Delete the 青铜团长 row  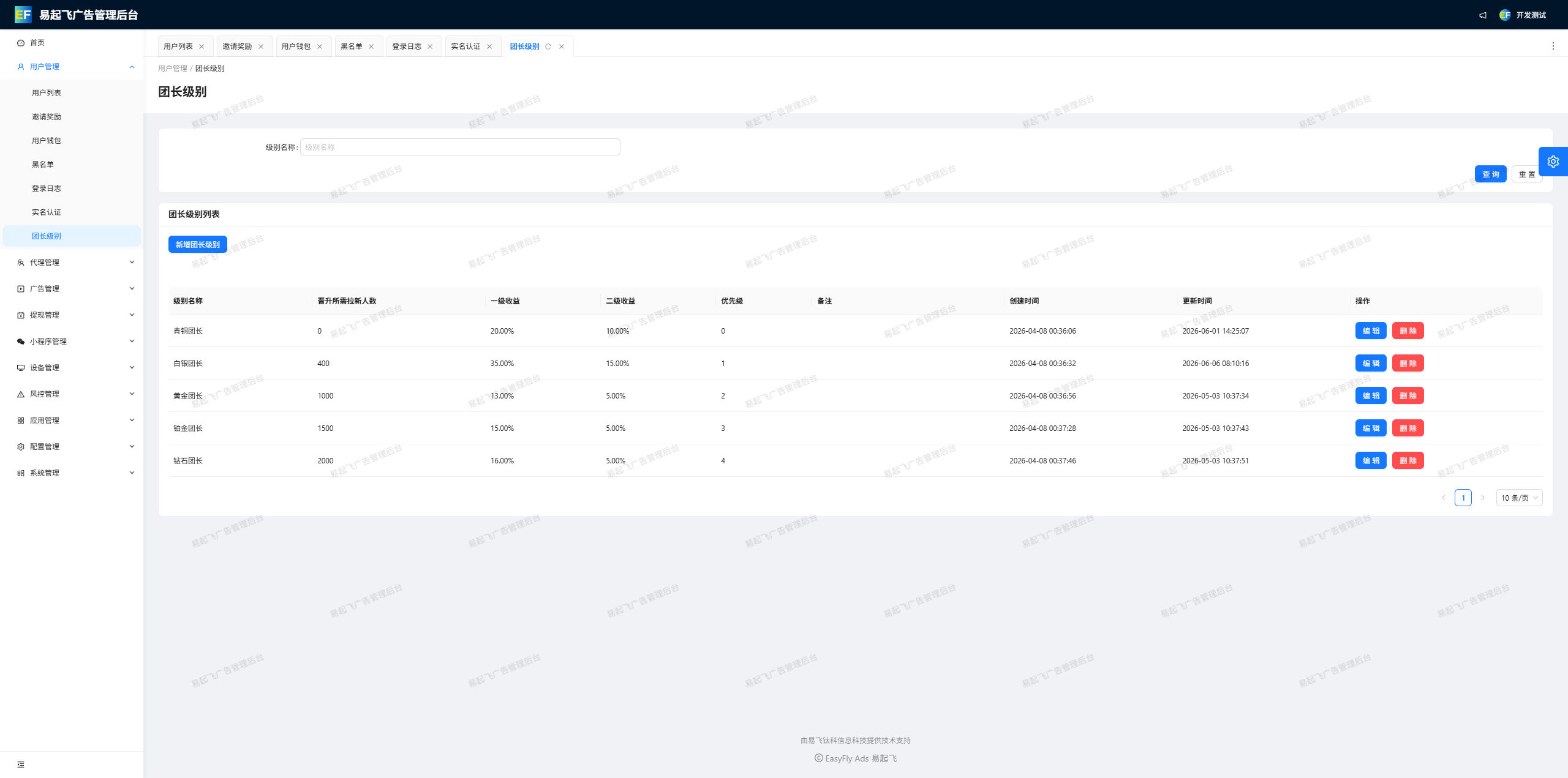[1408, 331]
